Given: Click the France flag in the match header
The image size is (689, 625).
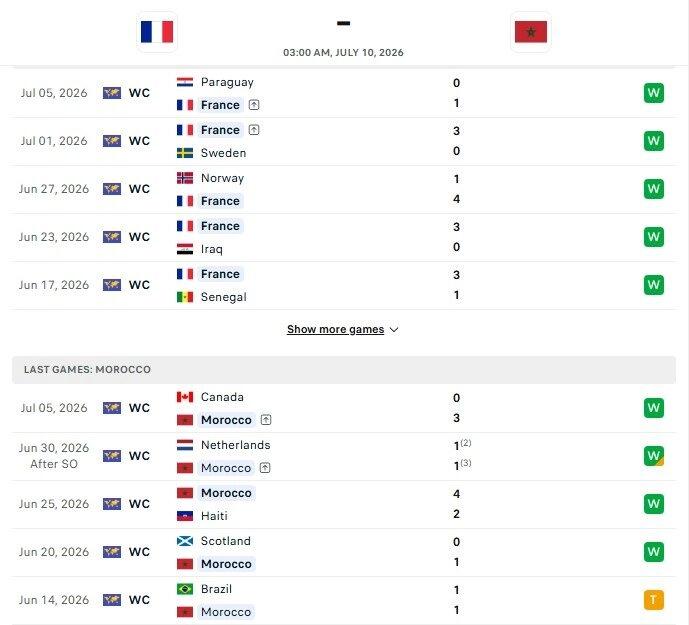Looking at the screenshot, I should (x=157, y=32).
